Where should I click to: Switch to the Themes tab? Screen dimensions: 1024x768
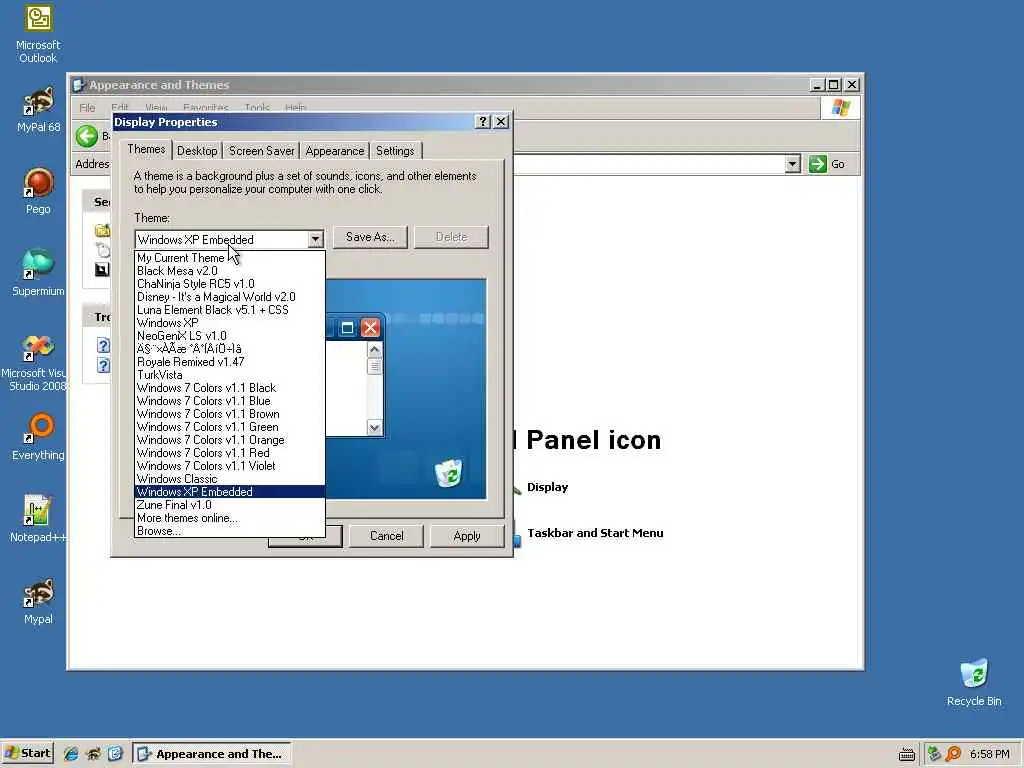click(146, 150)
